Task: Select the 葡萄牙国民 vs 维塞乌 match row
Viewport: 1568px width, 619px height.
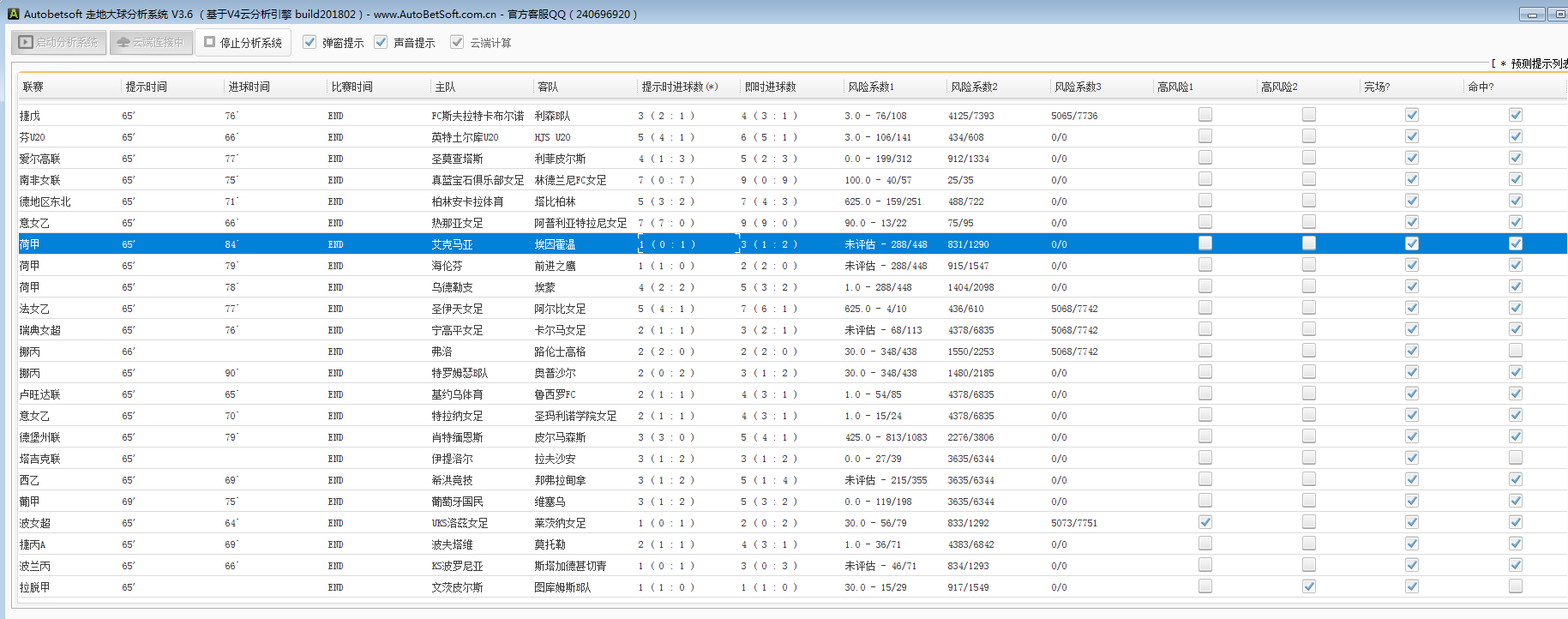Action: coord(457,502)
